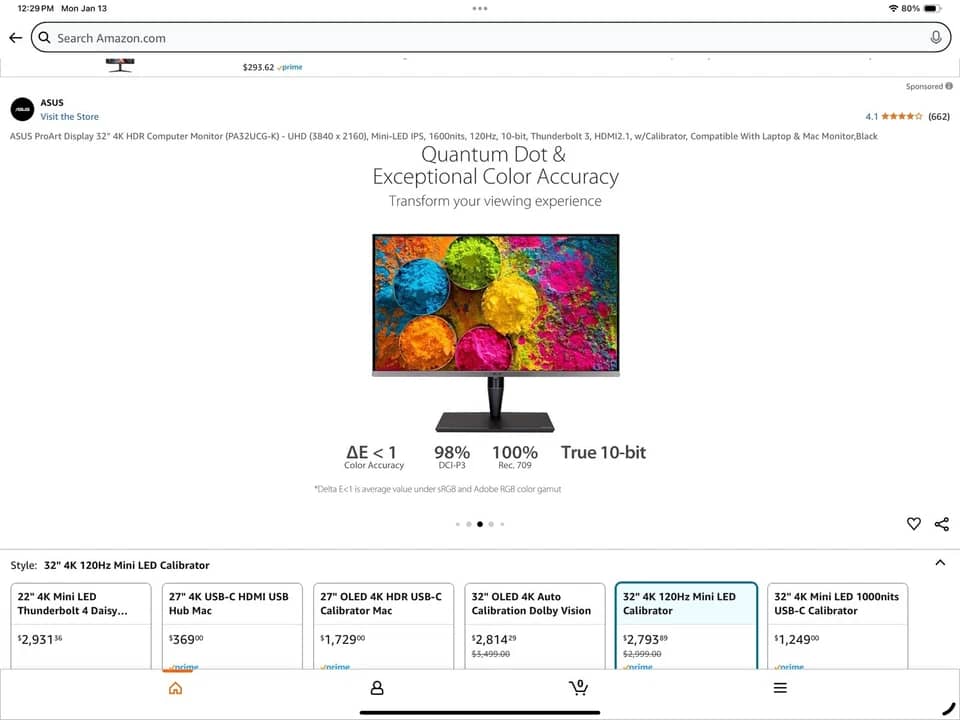Jump to second carousel image dot
This screenshot has height=720, width=960.
469,524
